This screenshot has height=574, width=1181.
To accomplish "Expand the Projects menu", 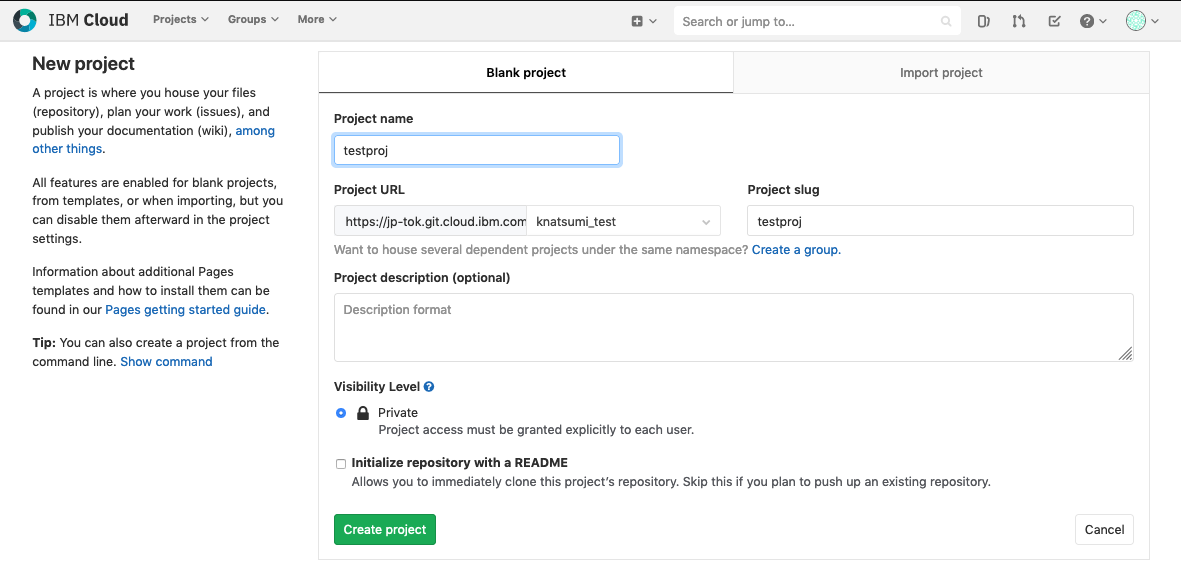I will coord(181,20).
